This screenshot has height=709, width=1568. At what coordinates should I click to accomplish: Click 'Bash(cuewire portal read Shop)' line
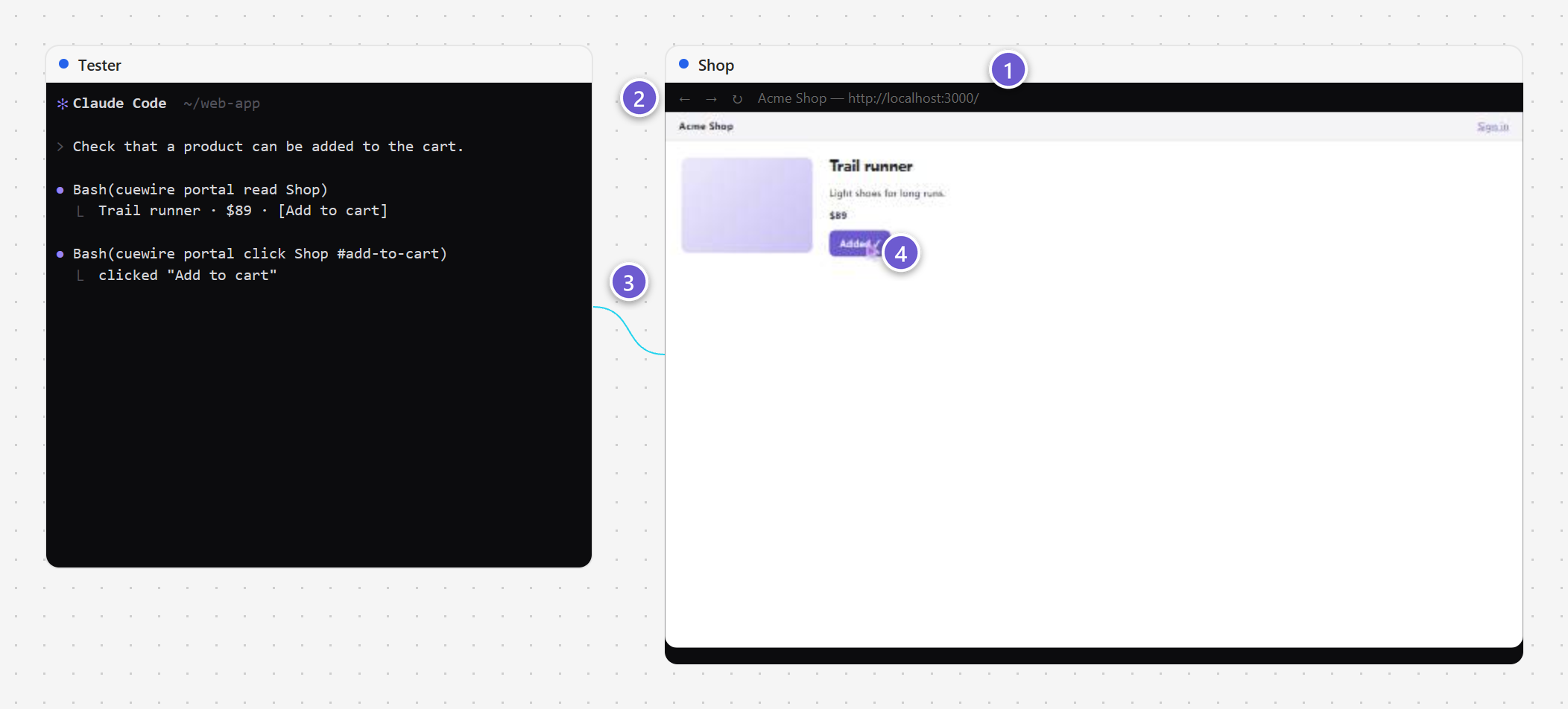point(200,190)
